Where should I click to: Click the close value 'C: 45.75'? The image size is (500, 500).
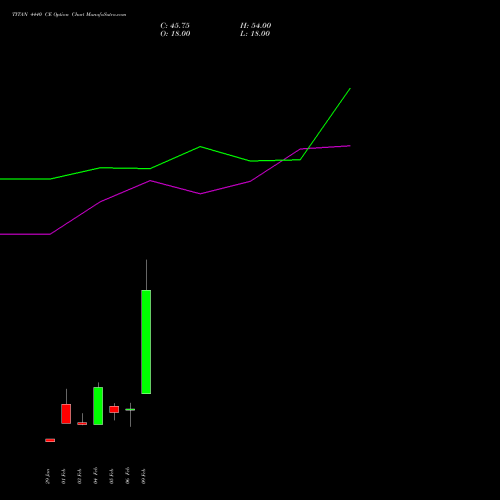point(175,26)
